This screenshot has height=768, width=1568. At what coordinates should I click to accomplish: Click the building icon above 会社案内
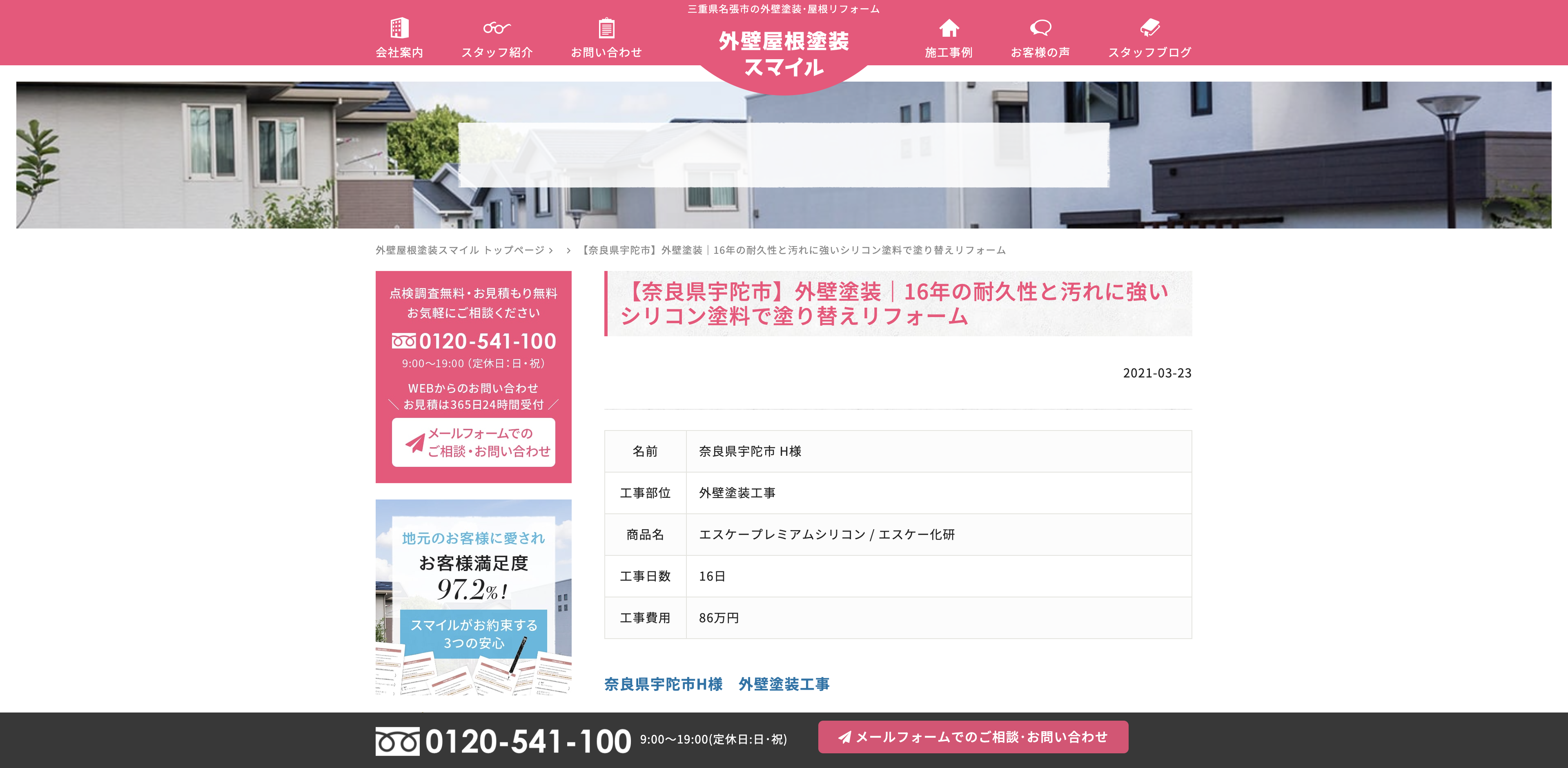[x=399, y=28]
